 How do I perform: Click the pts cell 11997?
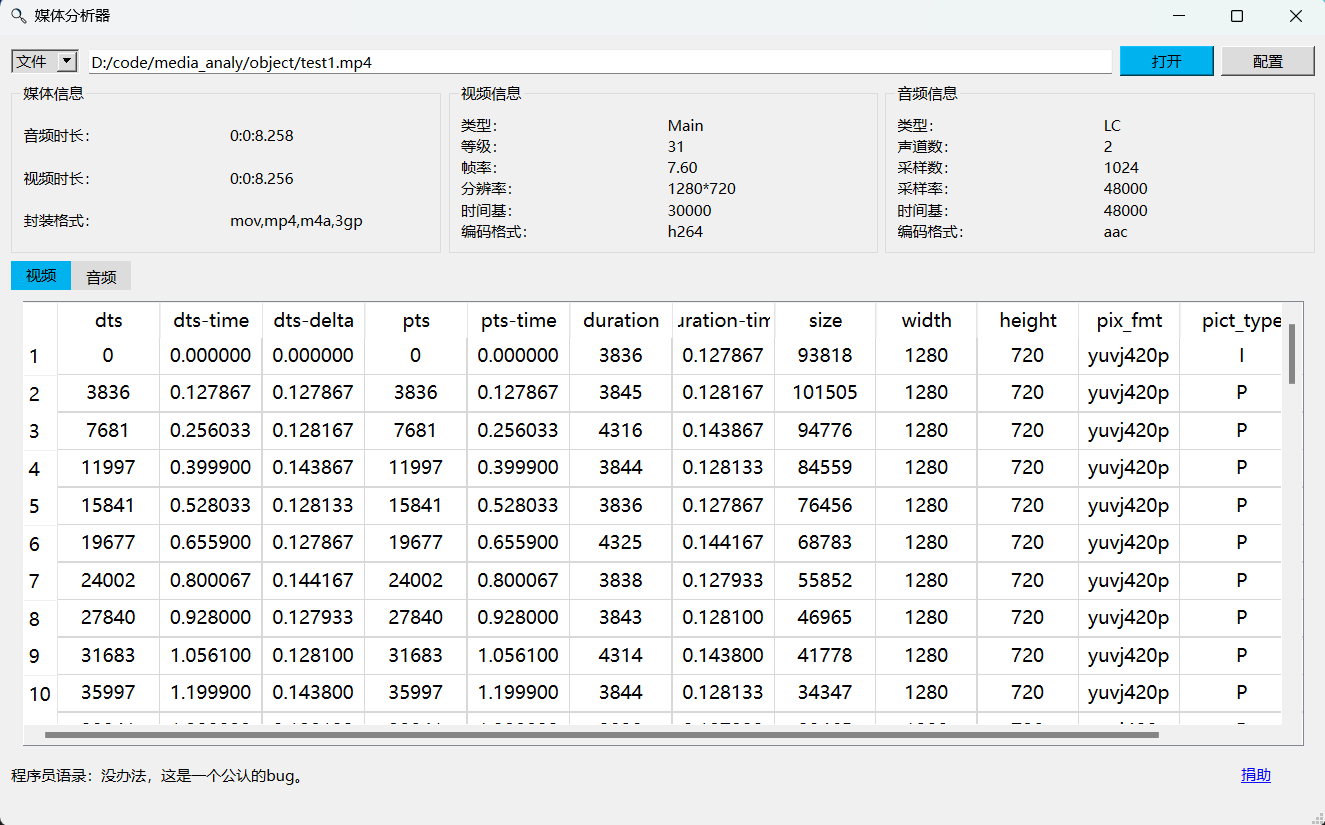pos(416,467)
